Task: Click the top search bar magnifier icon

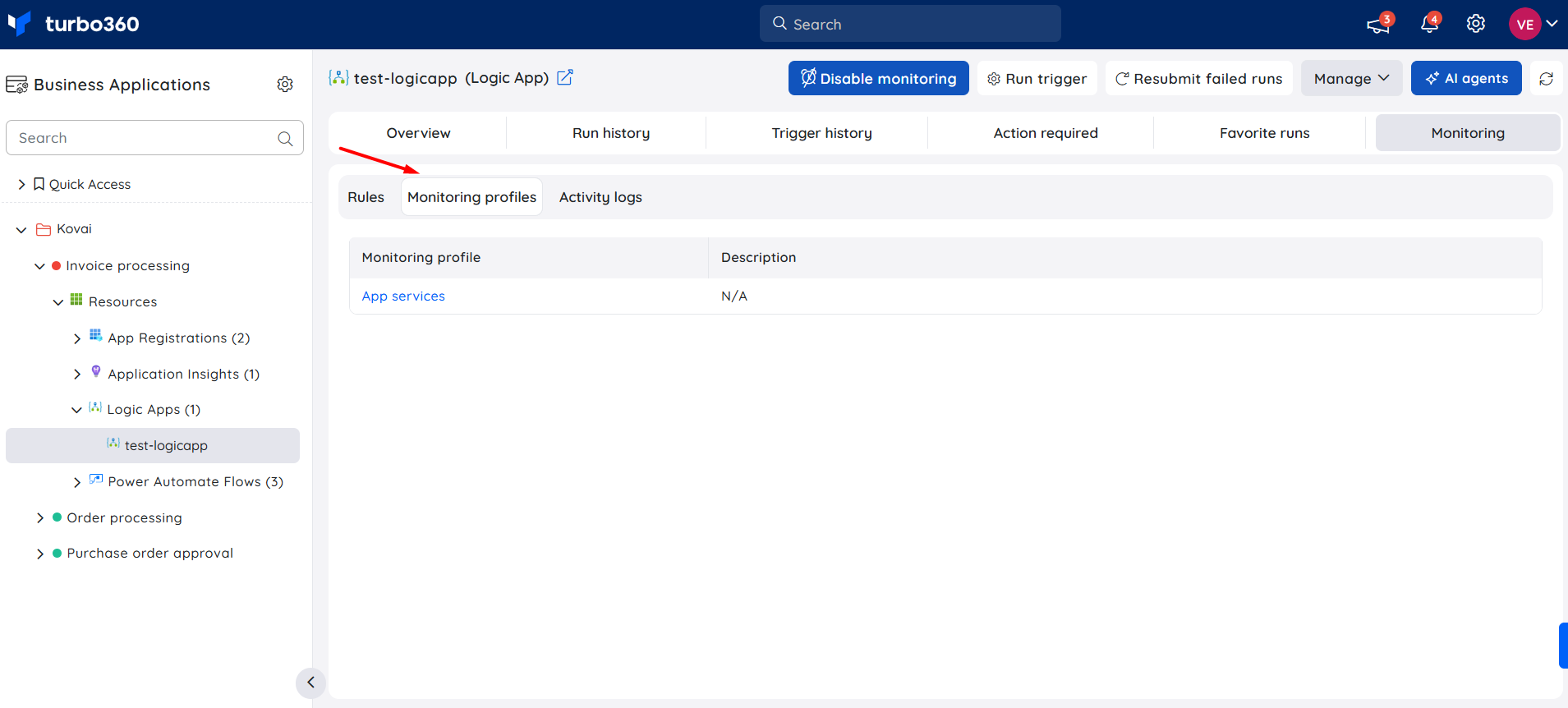Action: (779, 24)
